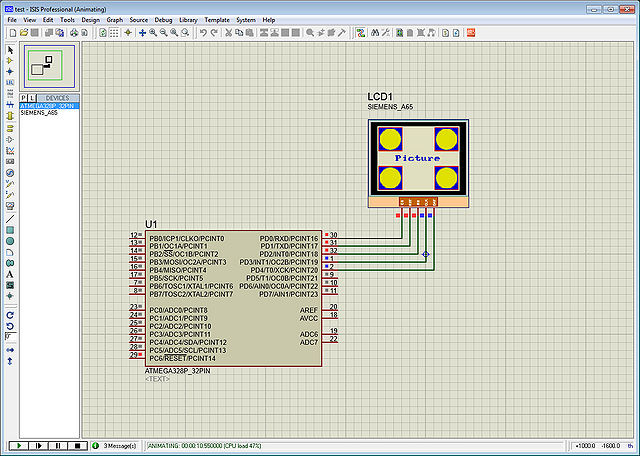The image size is (640, 456).
Task: Select the 2D graphics Markers tool
Action: point(10,296)
